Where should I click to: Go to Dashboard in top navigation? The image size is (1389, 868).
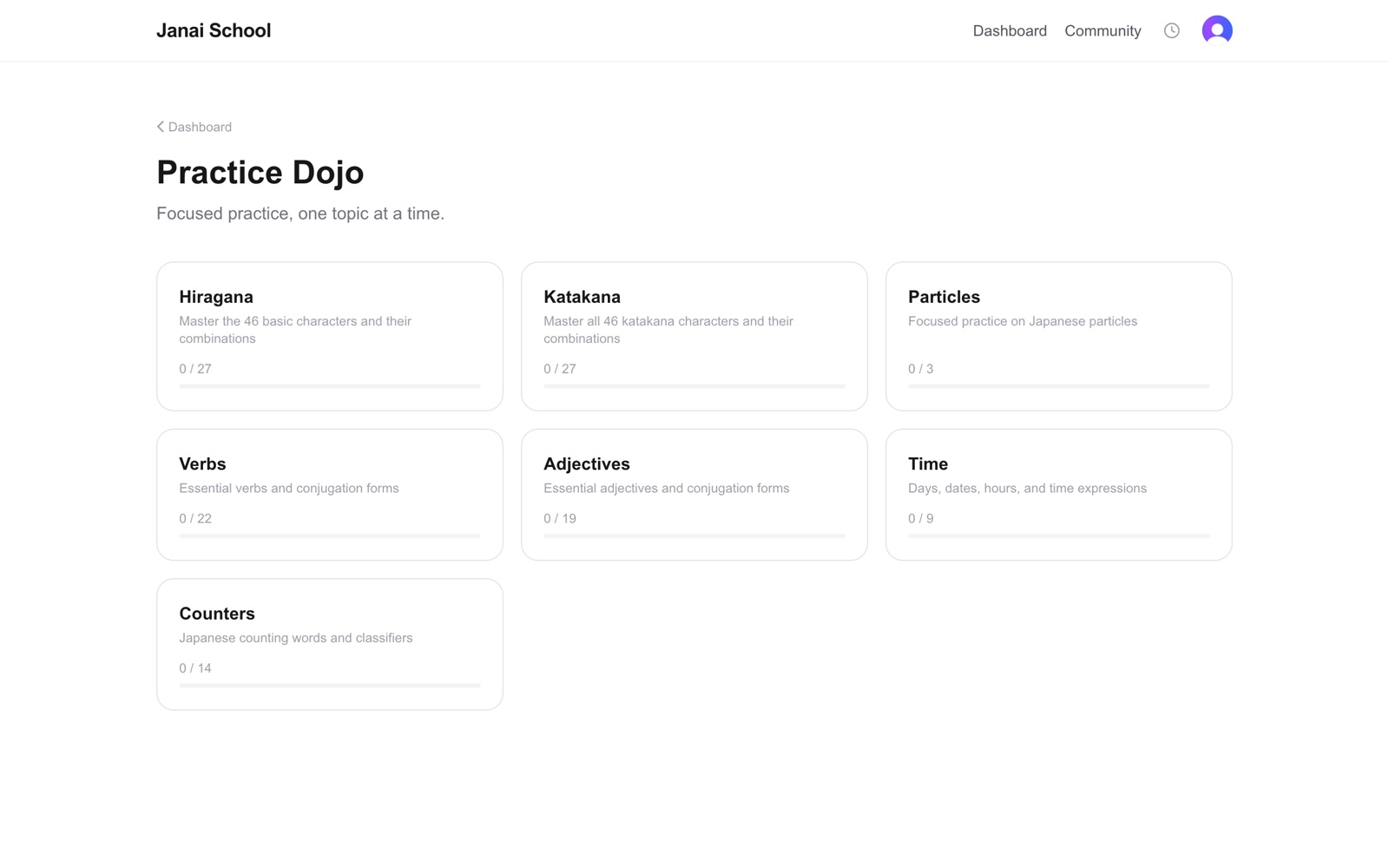[x=1010, y=30]
